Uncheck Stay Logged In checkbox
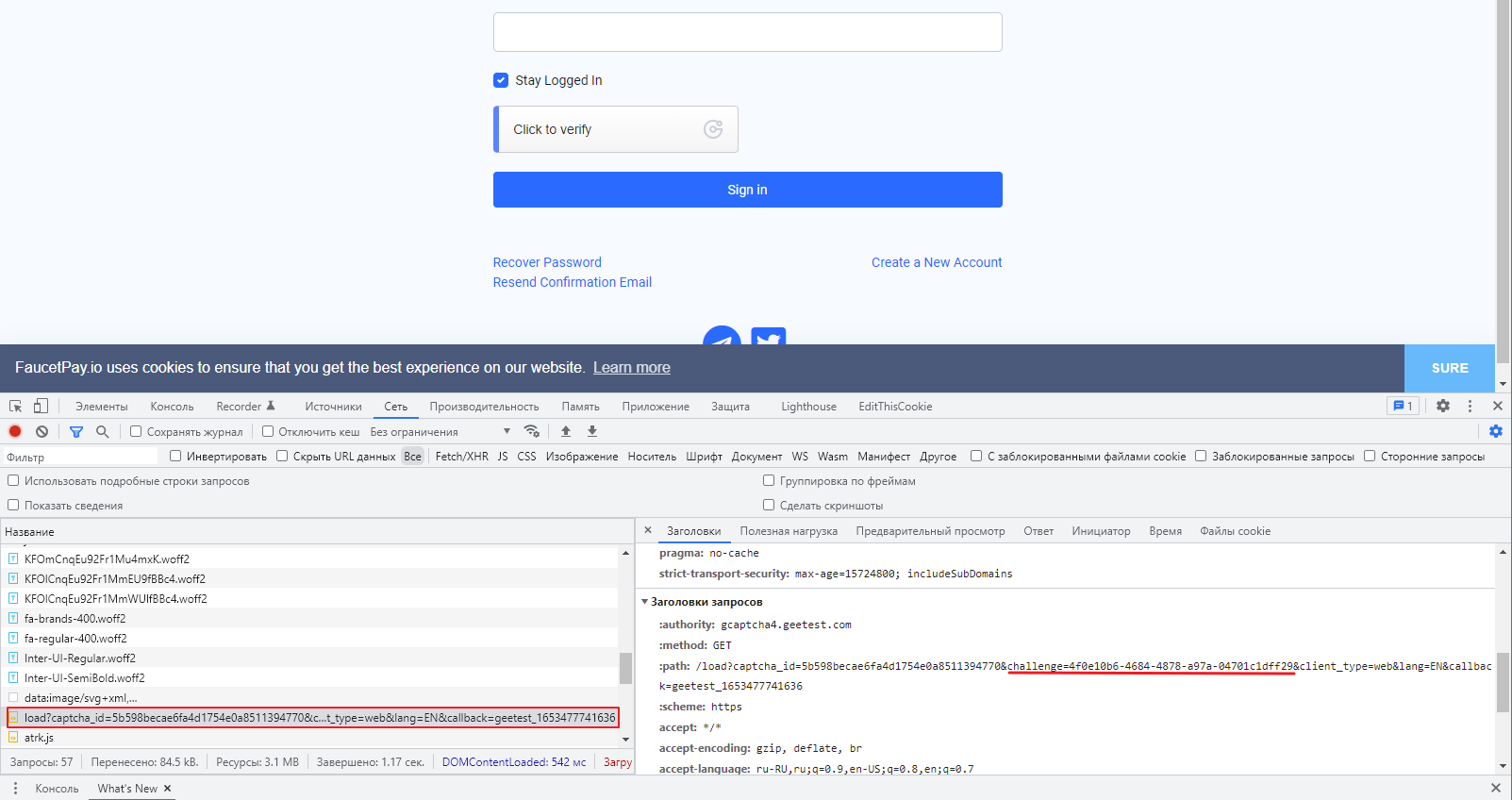This screenshot has width=1512, height=800. click(x=501, y=80)
